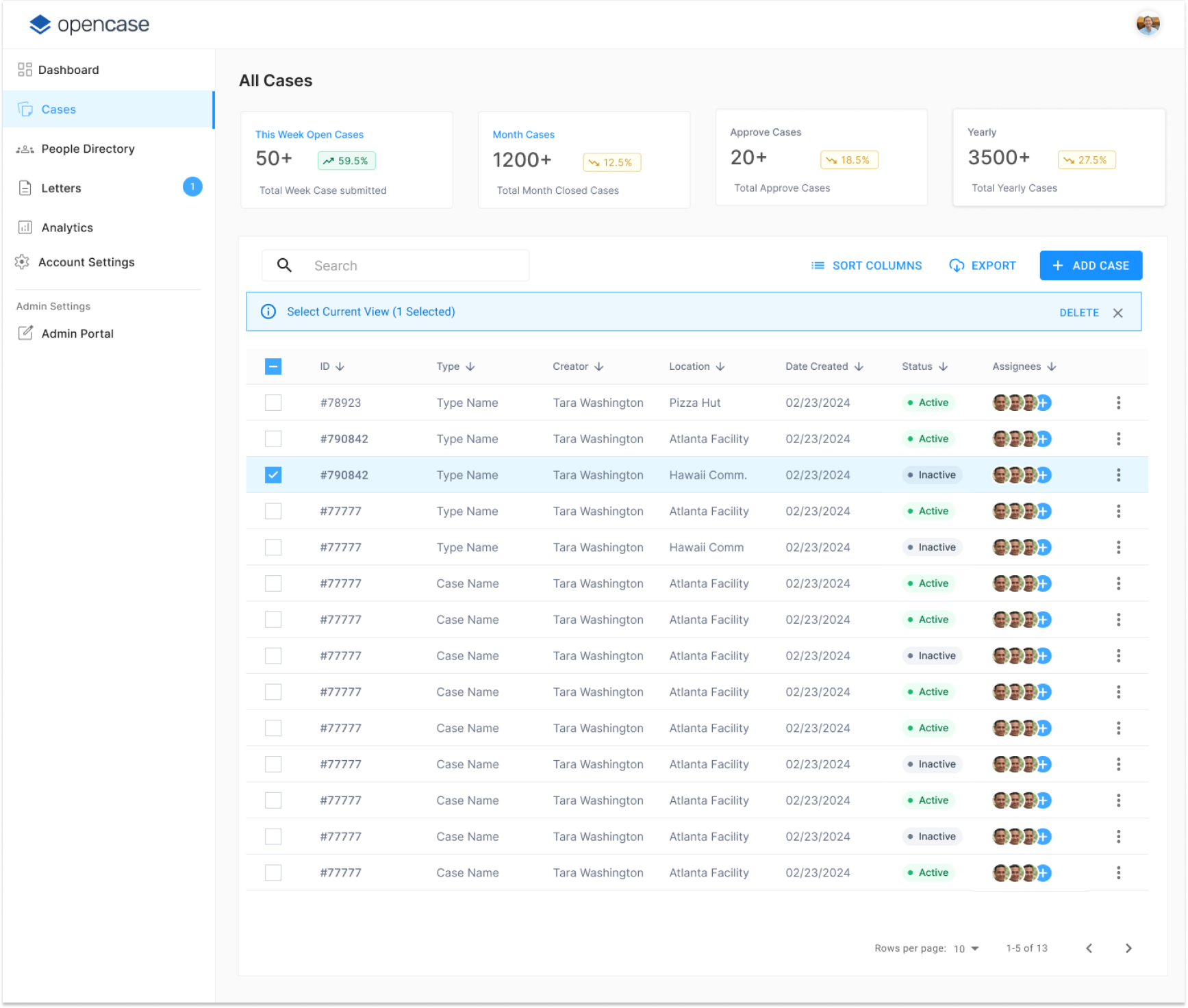The image size is (1188, 1008).
Task: Click the Letters document icon
Action: click(x=25, y=188)
